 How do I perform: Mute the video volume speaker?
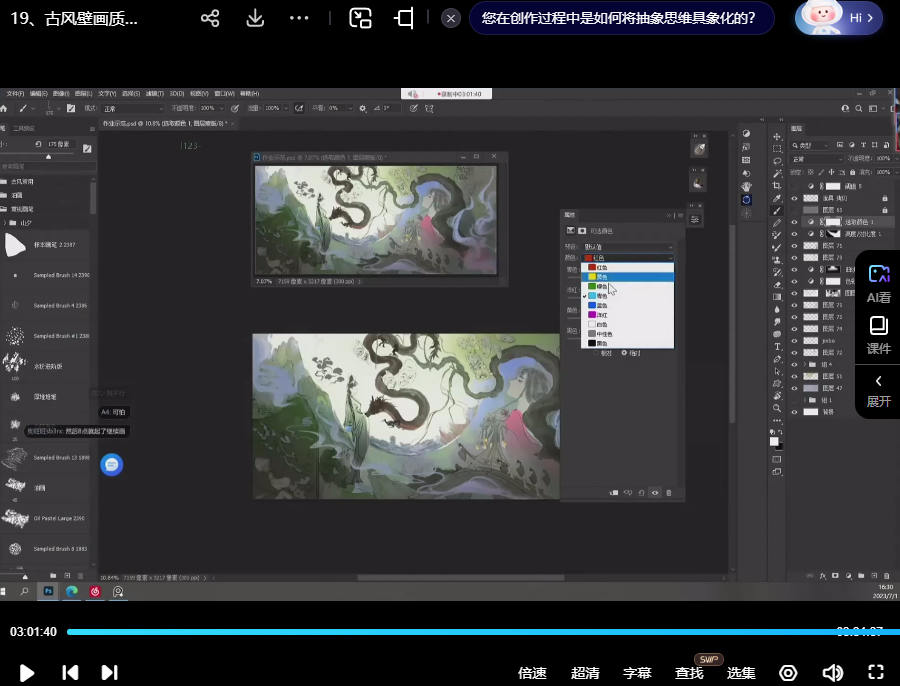(x=832, y=673)
